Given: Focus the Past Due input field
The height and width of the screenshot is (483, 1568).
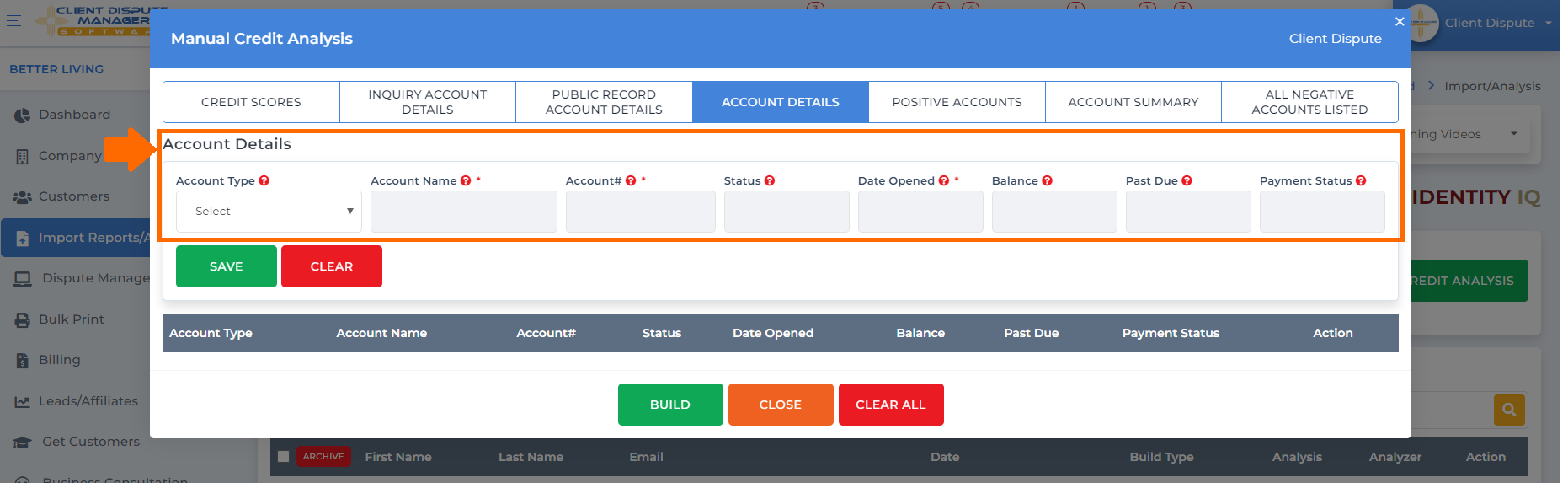Looking at the screenshot, I should pyautogui.click(x=1188, y=212).
